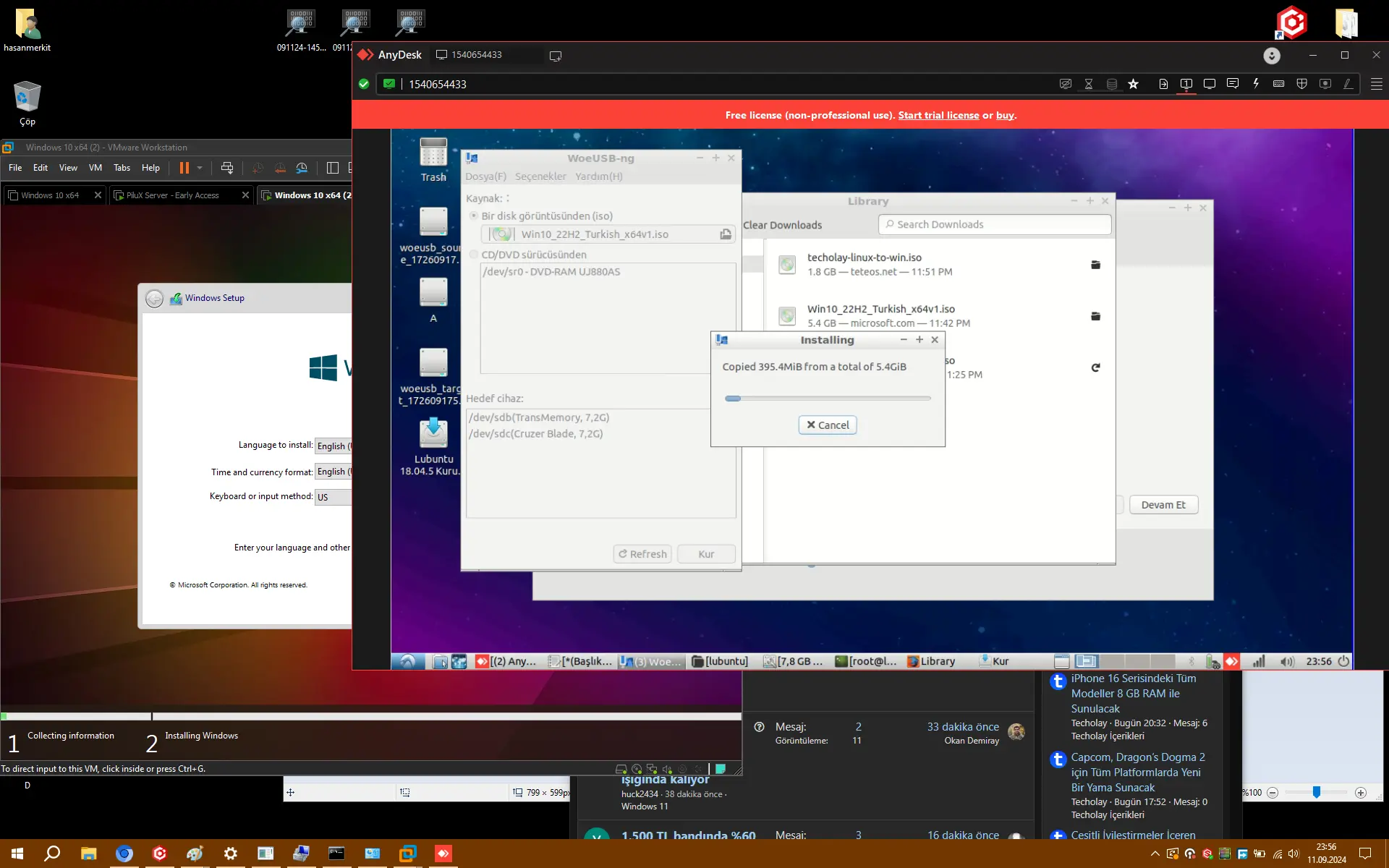The image size is (1389, 868).
Task: Open folder for techolay-linux-to-win.iso download
Action: 1095,265
